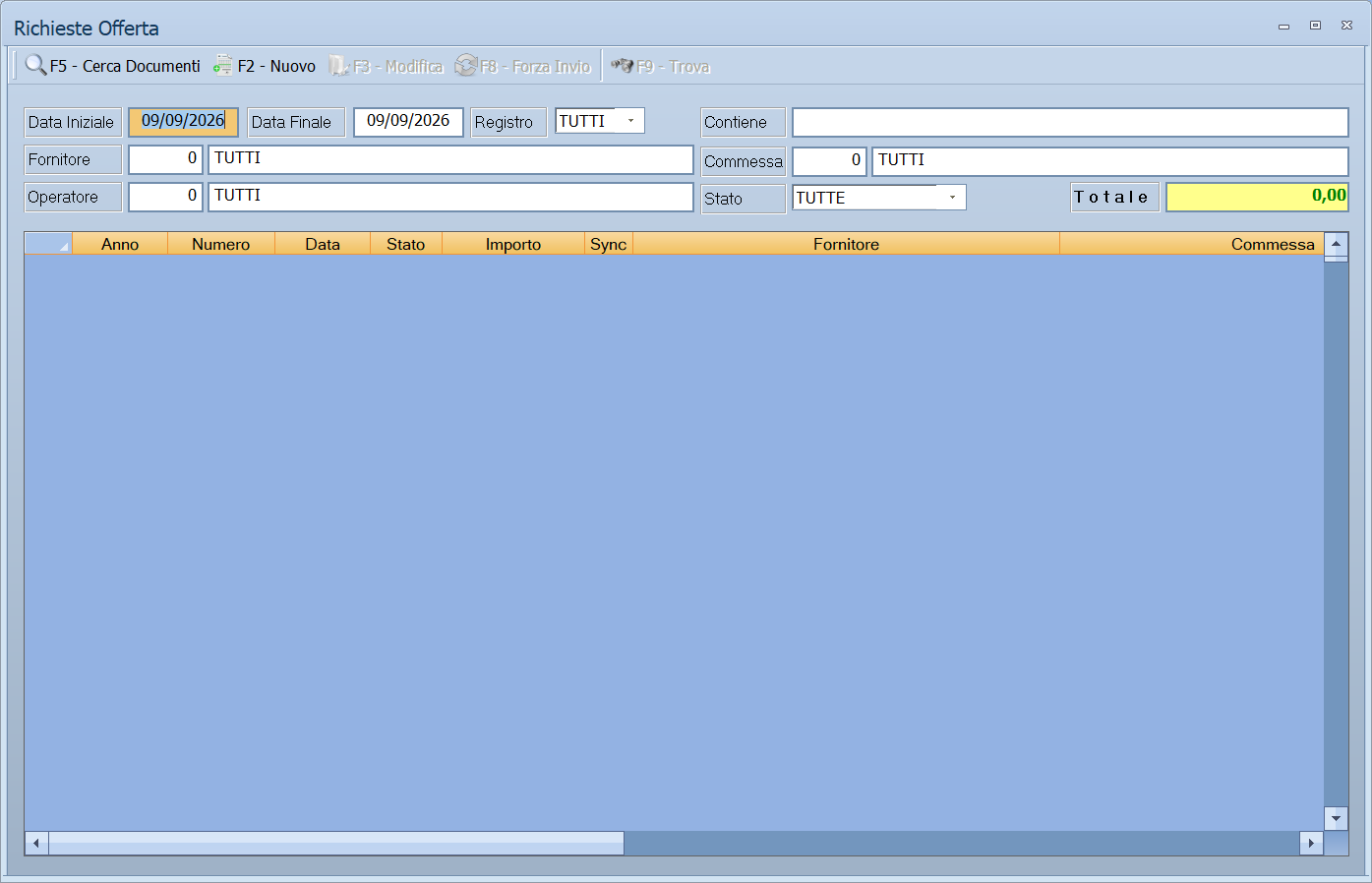Screen dimensions: 1372x883
Task: Click the Data Finale date field
Action: click(x=408, y=121)
